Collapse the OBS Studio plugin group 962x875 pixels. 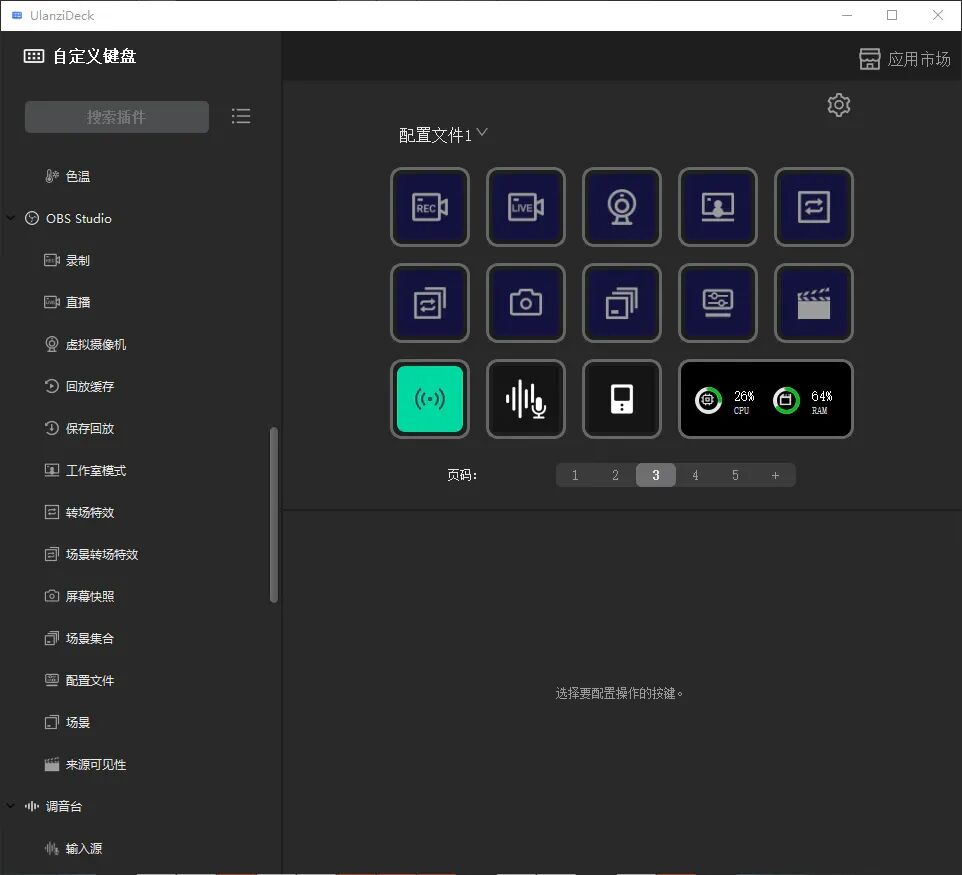point(10,218)
